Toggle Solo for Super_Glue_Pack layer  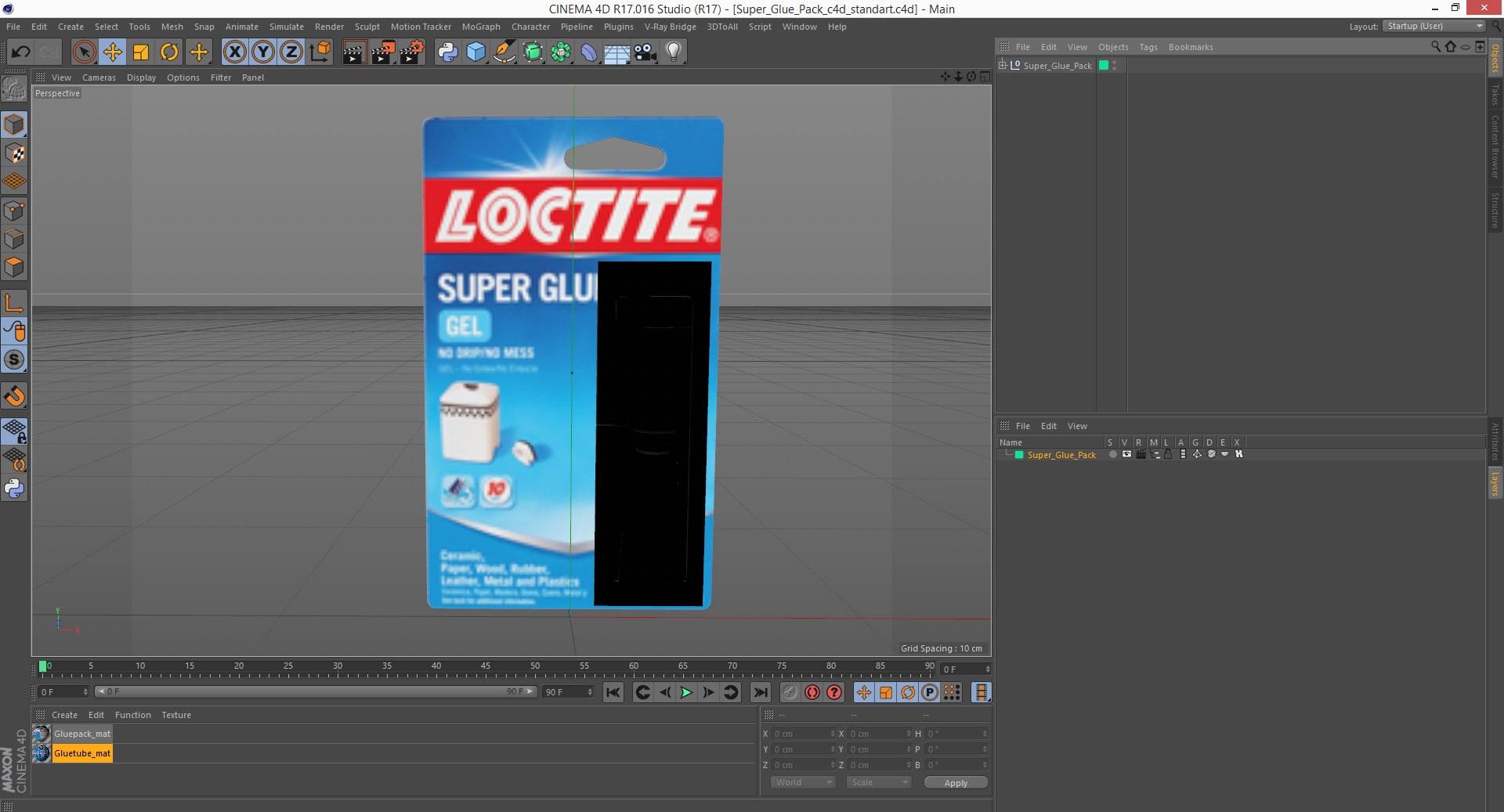(1112, 454)
